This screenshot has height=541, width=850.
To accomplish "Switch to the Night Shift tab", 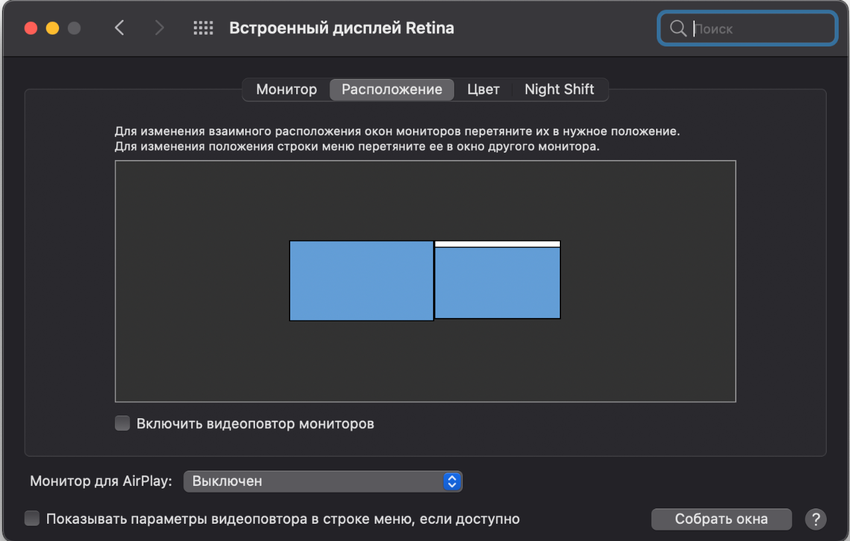I will click(x=559, y=89).
